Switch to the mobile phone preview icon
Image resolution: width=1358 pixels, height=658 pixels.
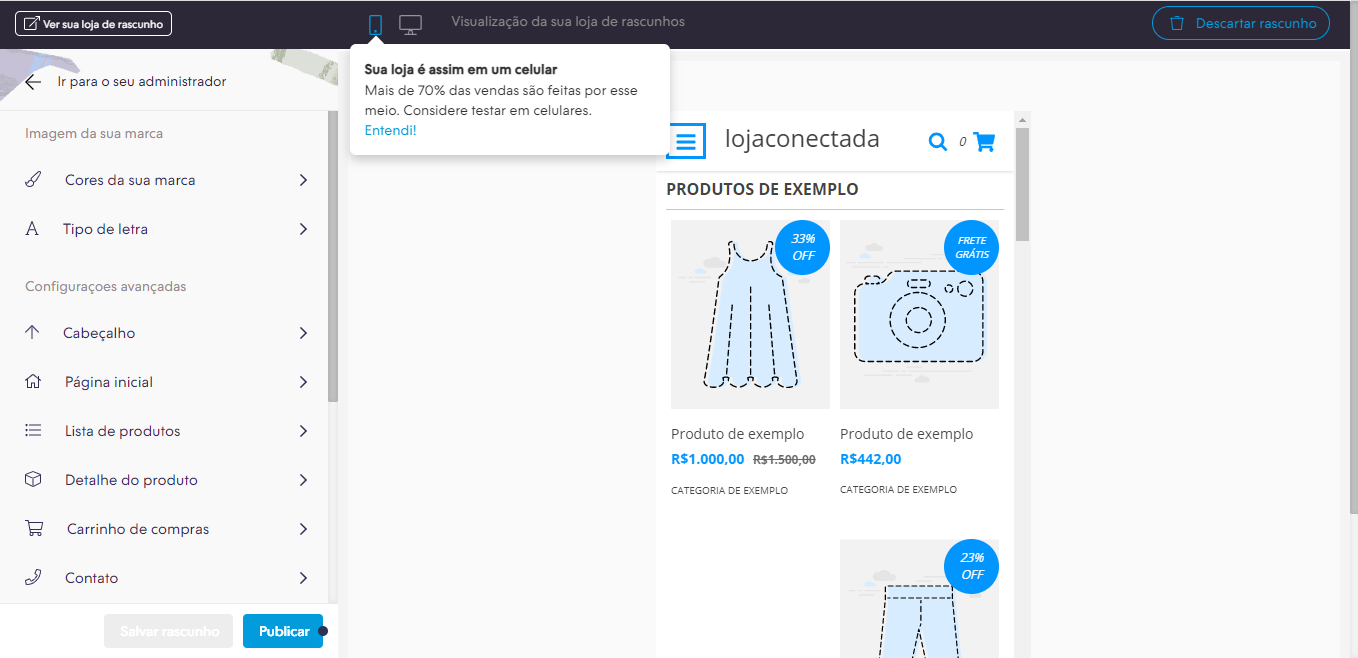[375, 25]
